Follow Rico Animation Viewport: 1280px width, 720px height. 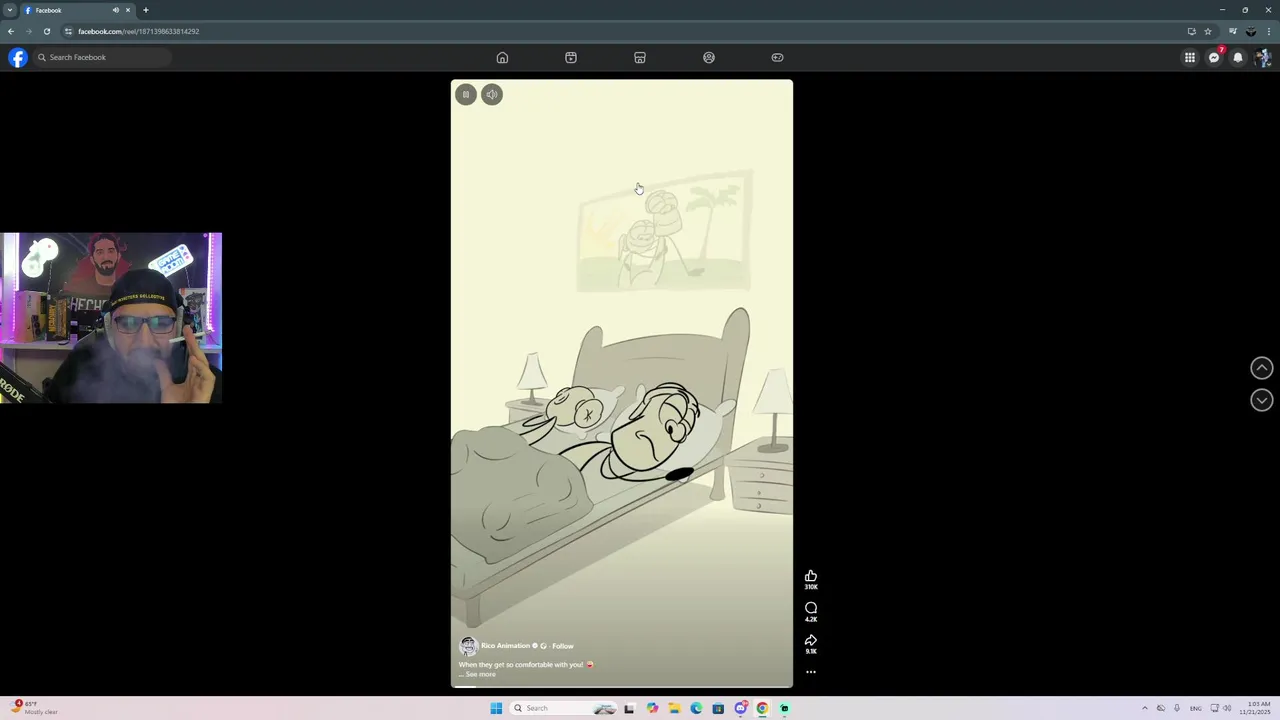563,646
